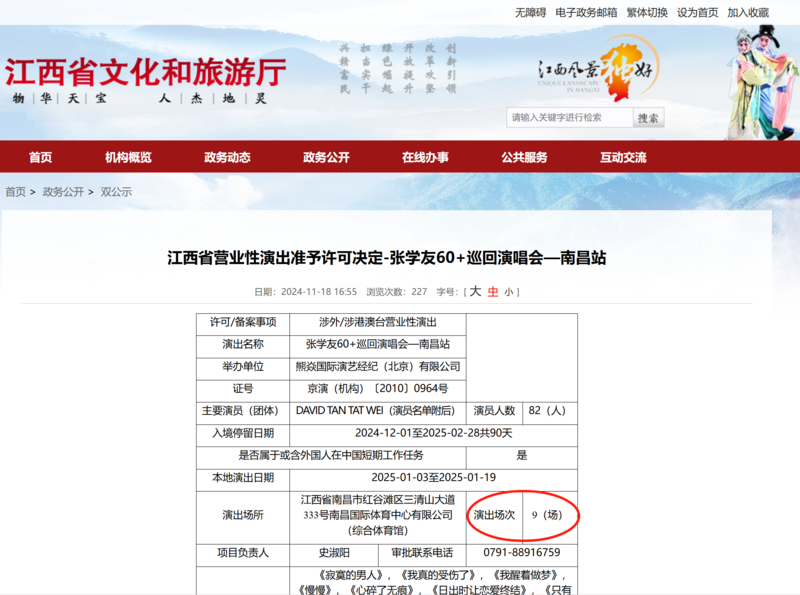This screenshot has height=595, width=800.
Task: Click the 许可/备案事项 table cell
Action: coord(243,323)
